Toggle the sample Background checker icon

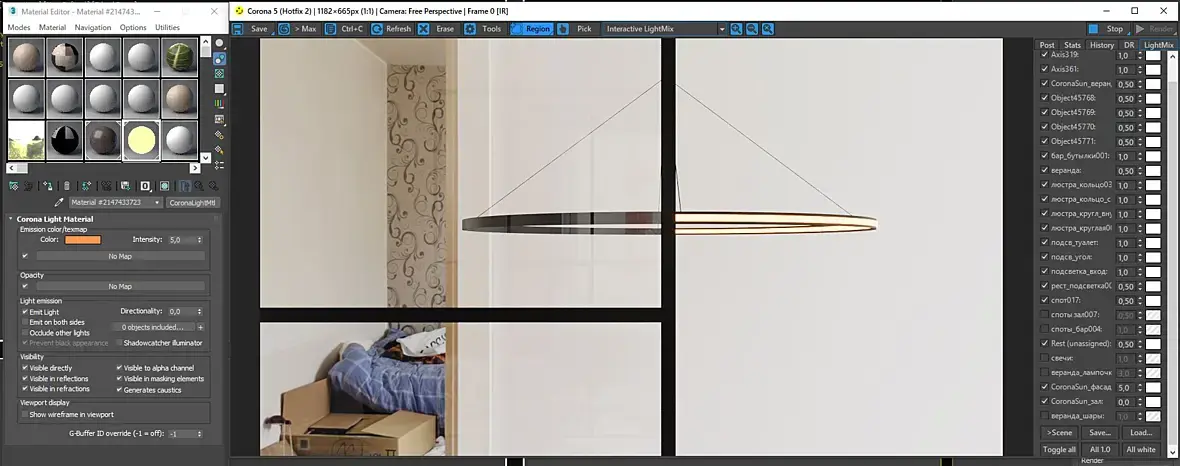click(219, 74)
